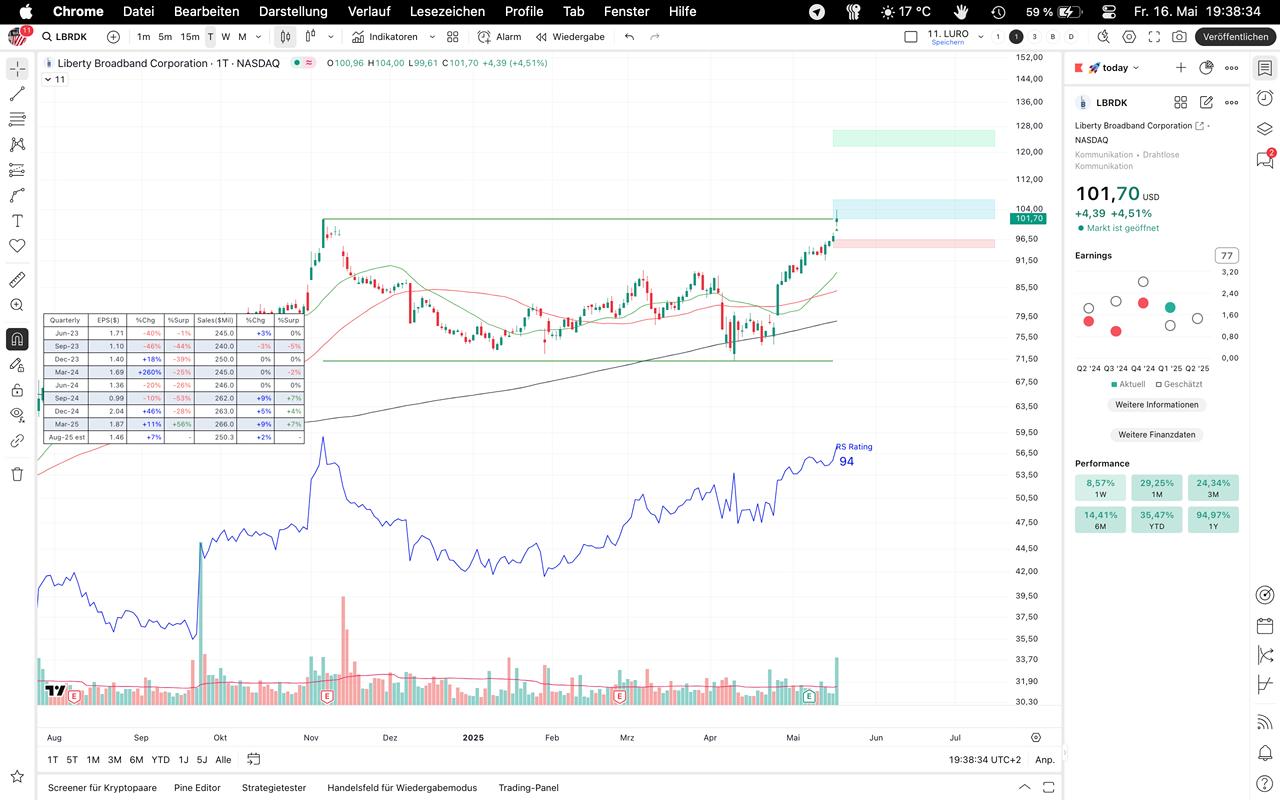
Task: Take a chart snapshot with camera icon
Action: click(1179, 37)
